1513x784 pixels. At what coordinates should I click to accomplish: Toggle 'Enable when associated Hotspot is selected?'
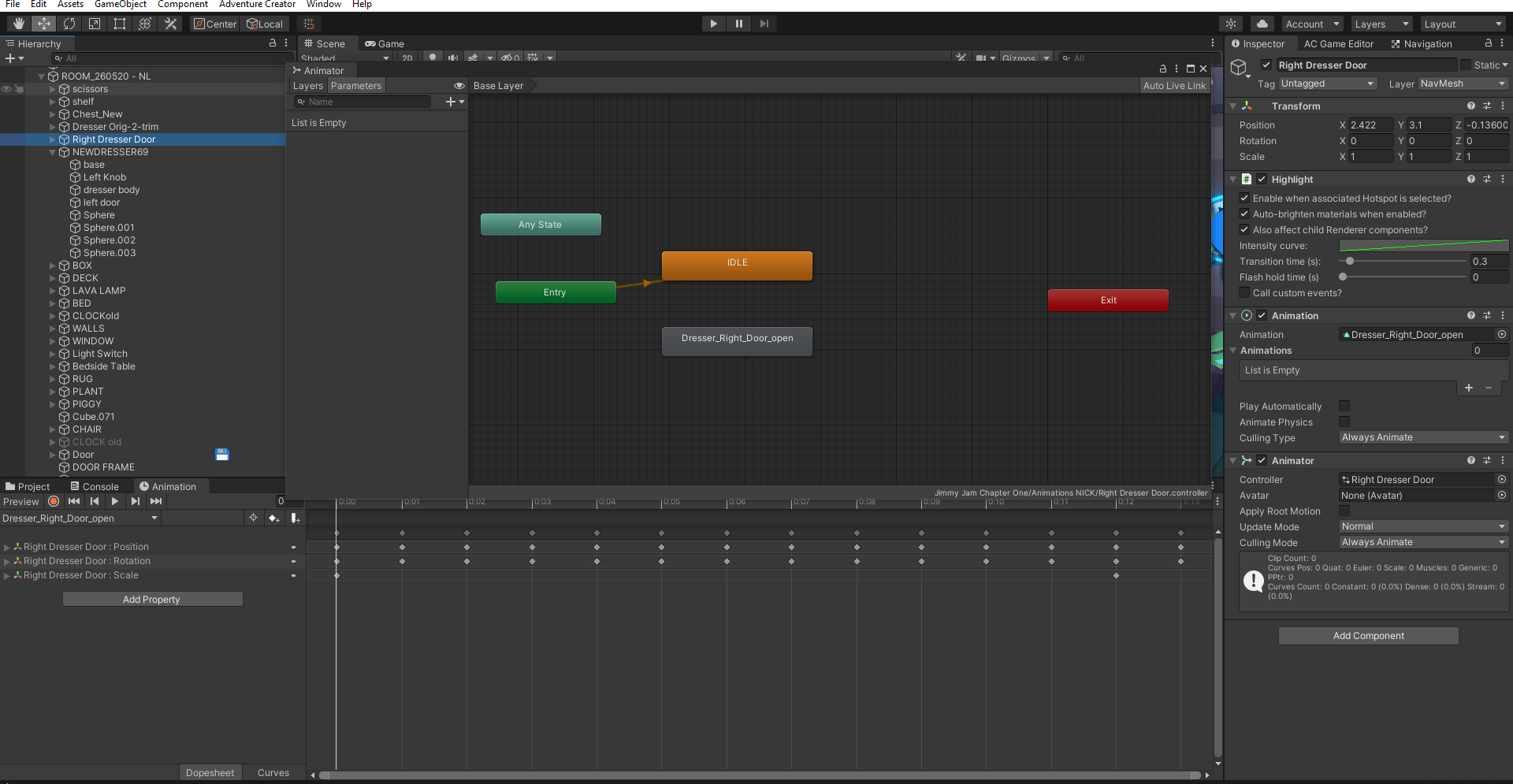tap(1244, 199)
